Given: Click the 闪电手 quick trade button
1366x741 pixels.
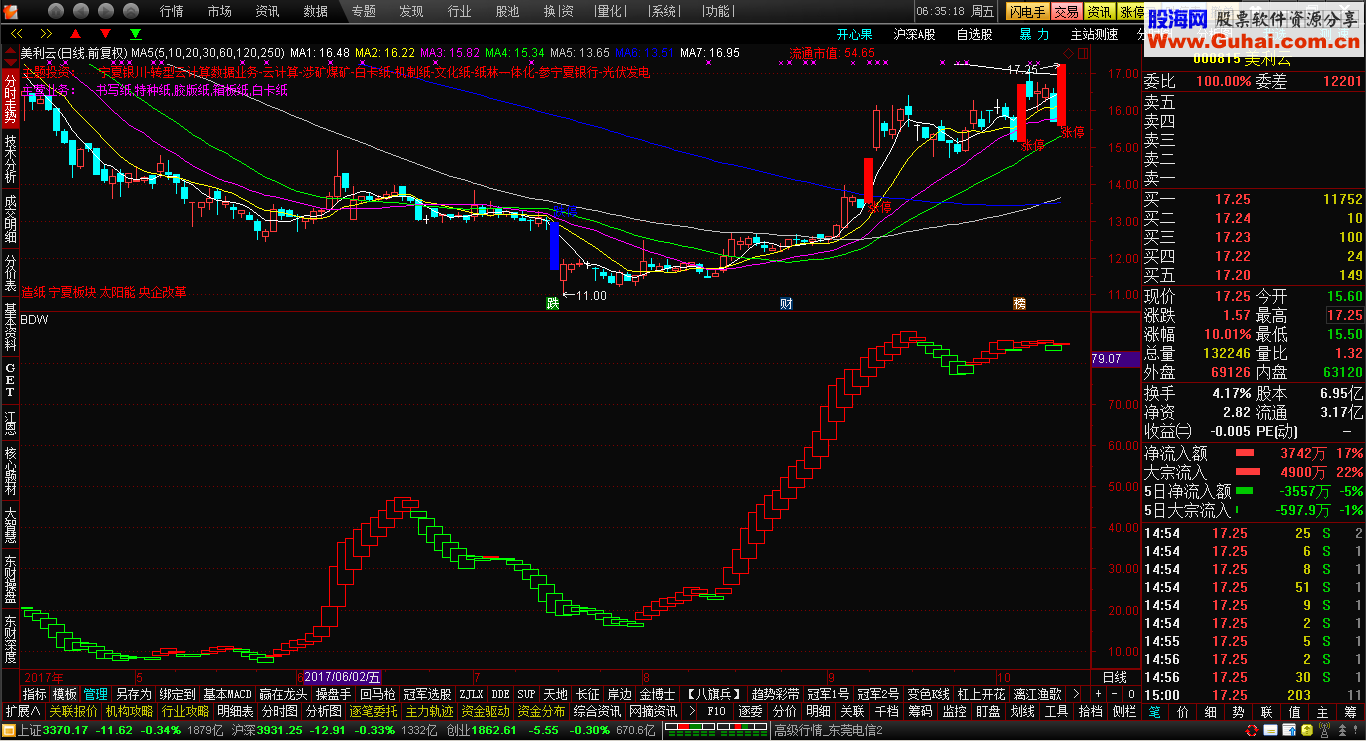Looking at the screenshot, I should [1028, 11].
